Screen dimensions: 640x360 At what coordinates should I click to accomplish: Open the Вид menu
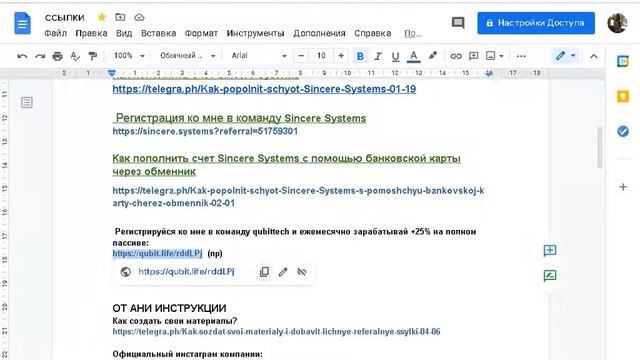[124, 33]
